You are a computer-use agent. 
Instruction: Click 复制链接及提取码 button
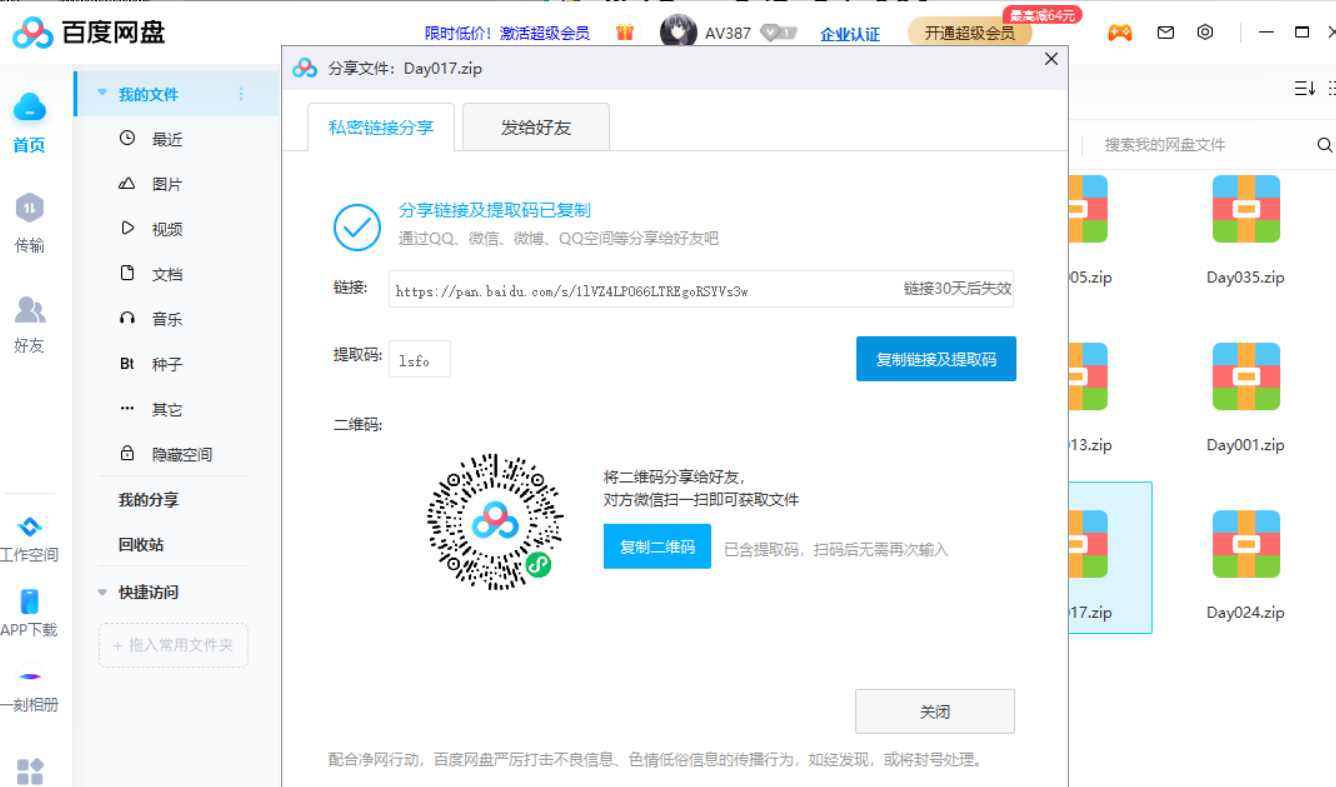coord(936,358)
